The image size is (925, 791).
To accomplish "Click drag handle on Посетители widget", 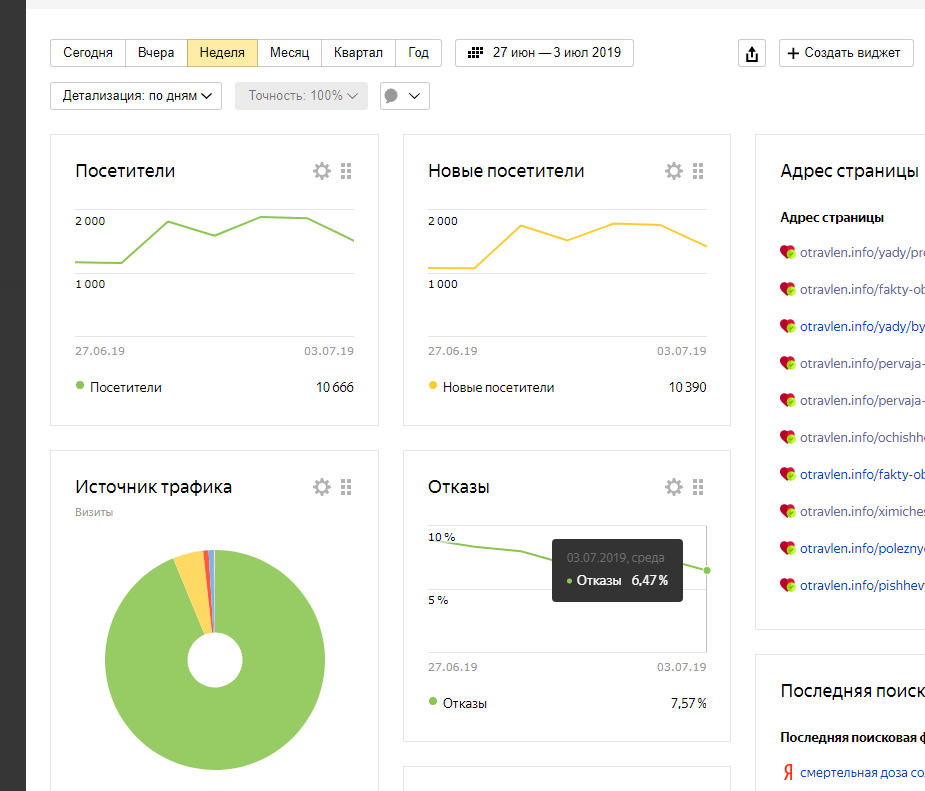I will (x=346, y=171).
